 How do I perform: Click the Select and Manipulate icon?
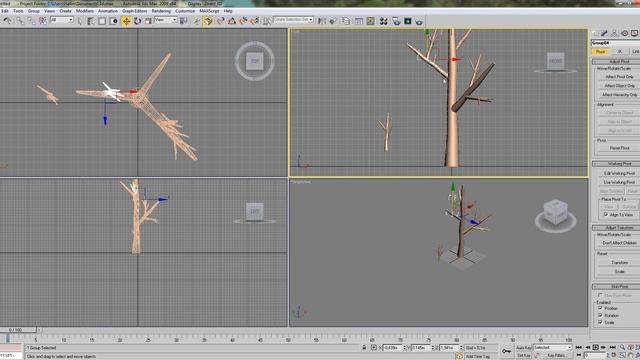(x=196, y=21)
